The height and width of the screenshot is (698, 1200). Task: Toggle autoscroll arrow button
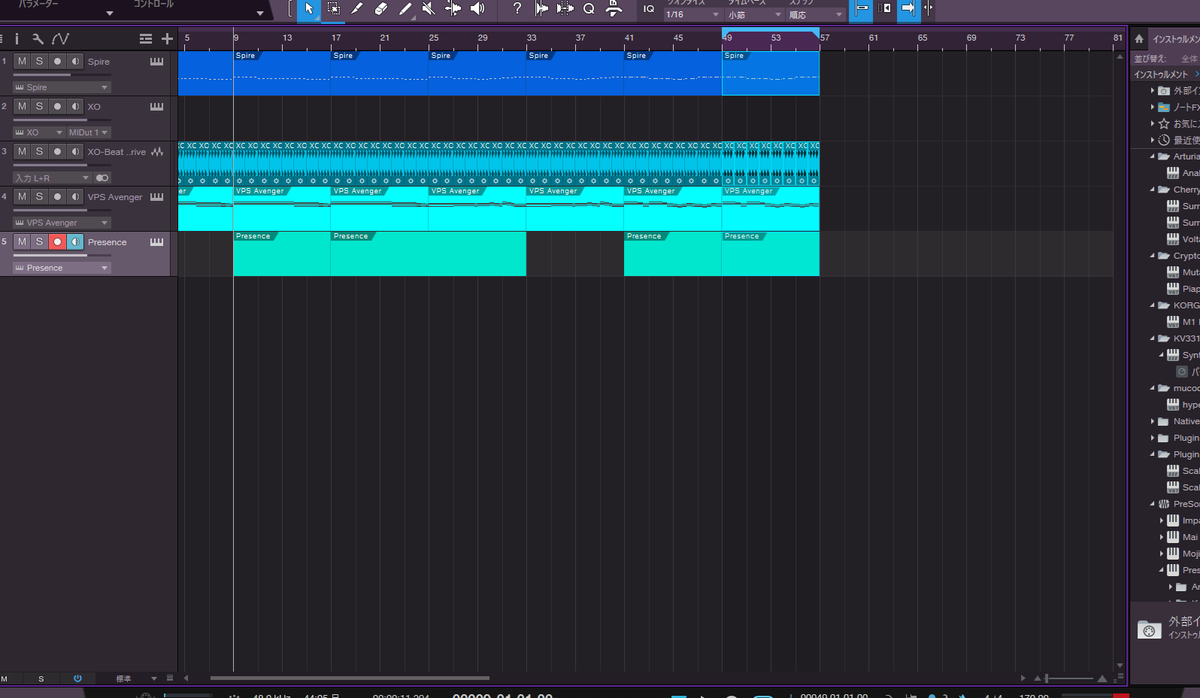coord(908,9)
